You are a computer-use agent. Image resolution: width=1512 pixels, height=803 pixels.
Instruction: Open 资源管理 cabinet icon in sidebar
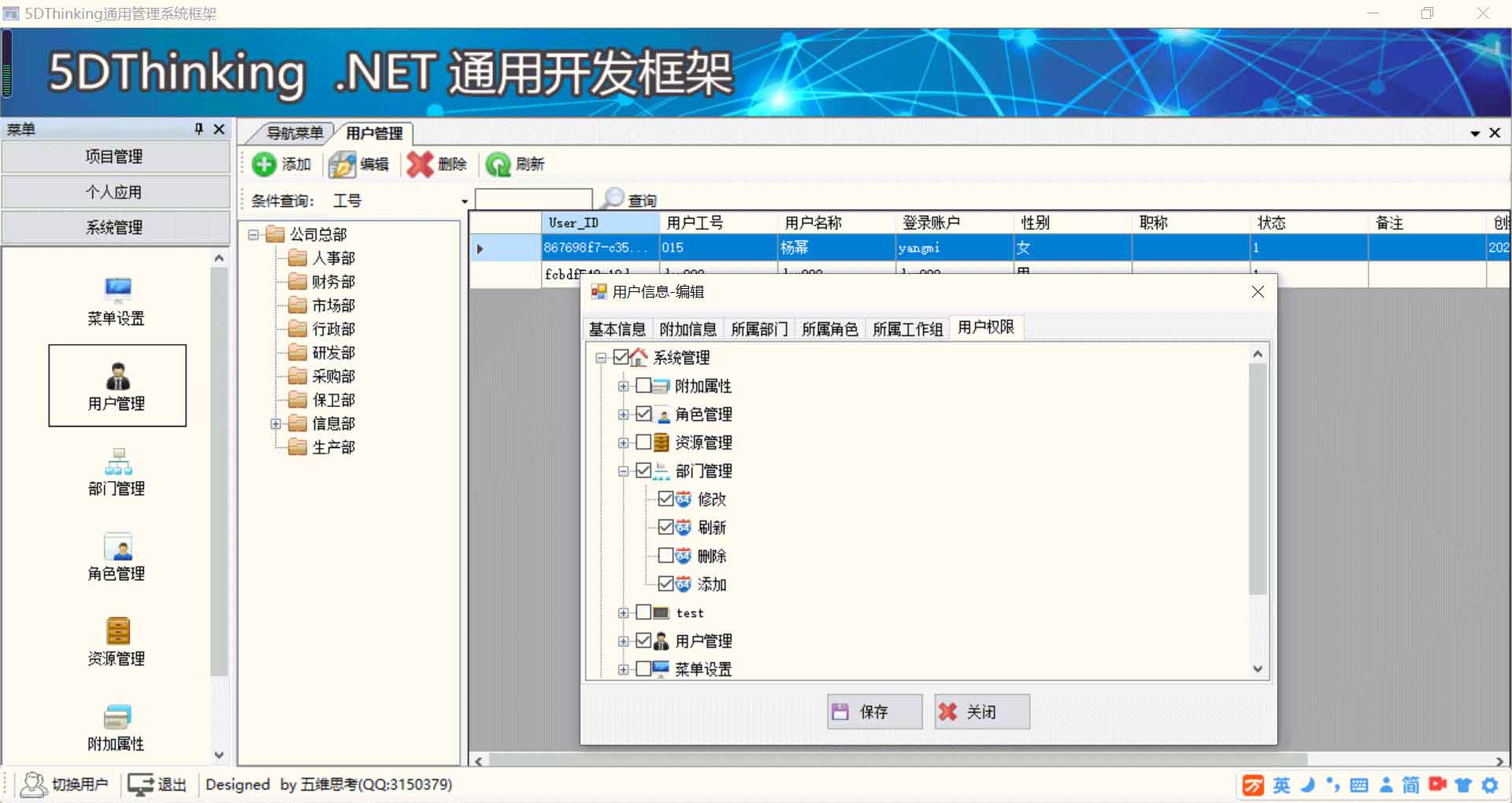click(117, 631)
